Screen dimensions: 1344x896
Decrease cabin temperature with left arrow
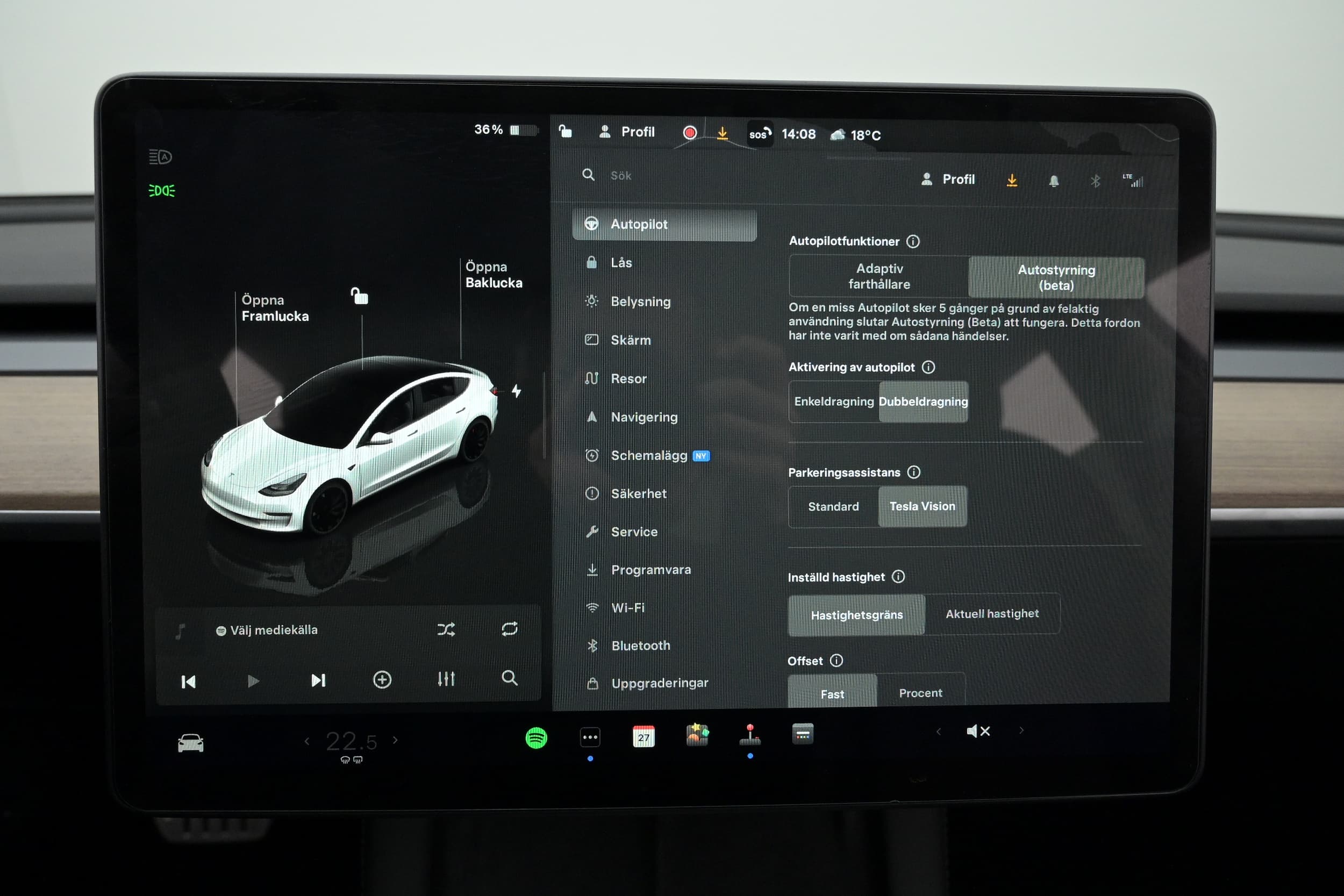pos(308,742)
